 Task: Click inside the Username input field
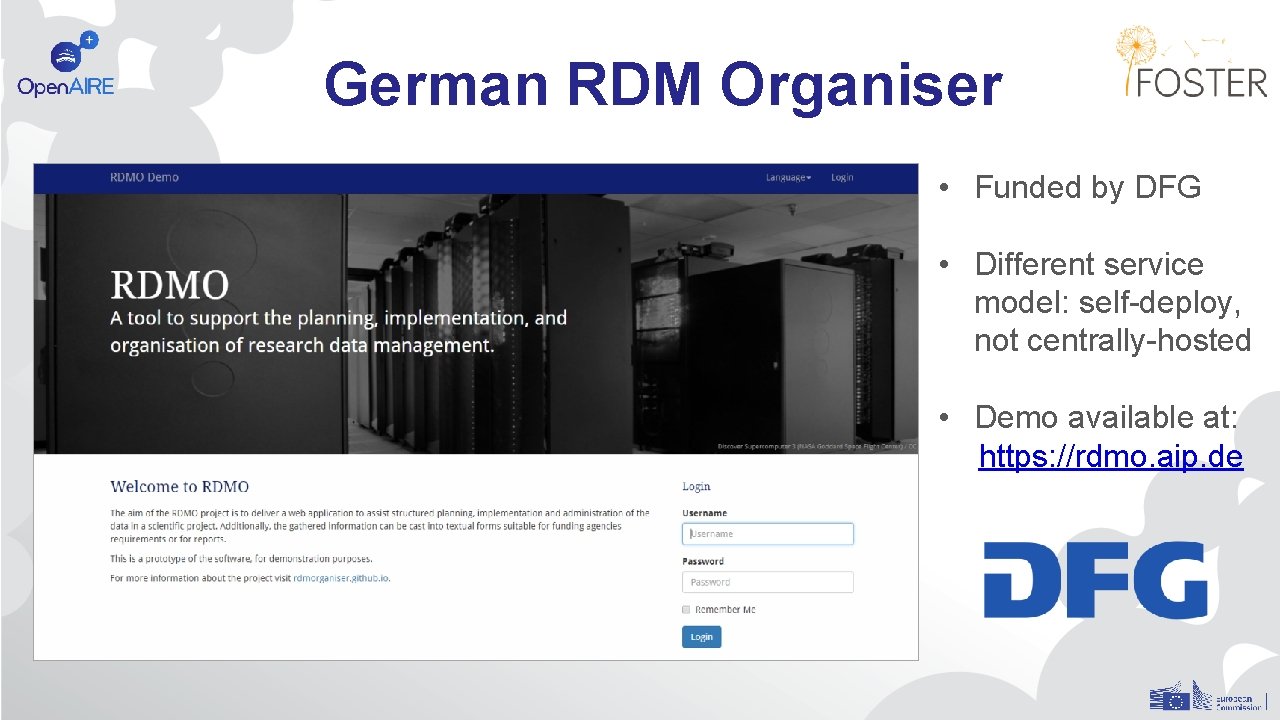tap(767, 533)
